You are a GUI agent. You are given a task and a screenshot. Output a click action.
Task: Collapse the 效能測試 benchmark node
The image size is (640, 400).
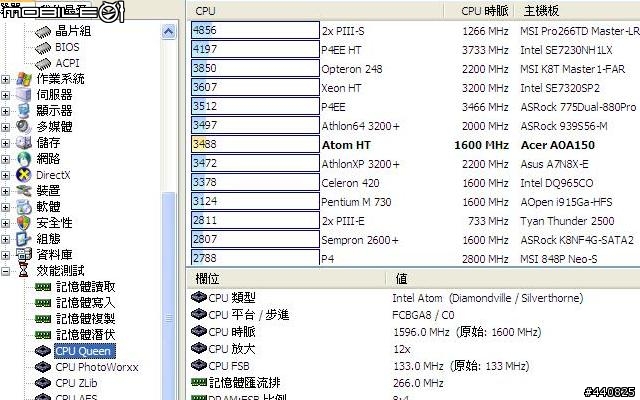click(x=5, y=271)
